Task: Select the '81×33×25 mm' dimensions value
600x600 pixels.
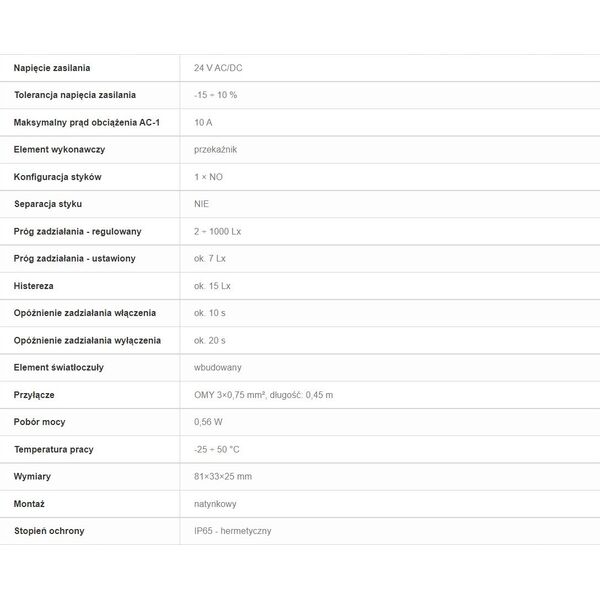Action: (x=223, y=477)
